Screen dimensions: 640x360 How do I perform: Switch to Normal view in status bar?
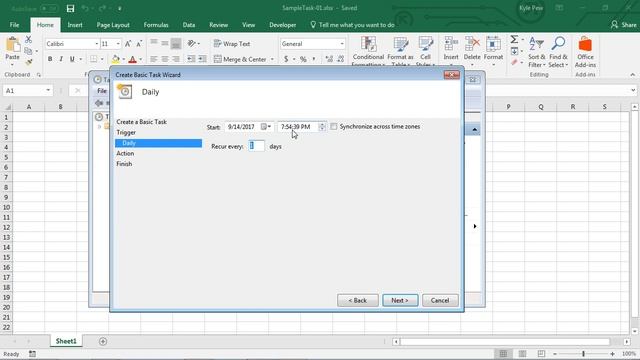[503, 353]
